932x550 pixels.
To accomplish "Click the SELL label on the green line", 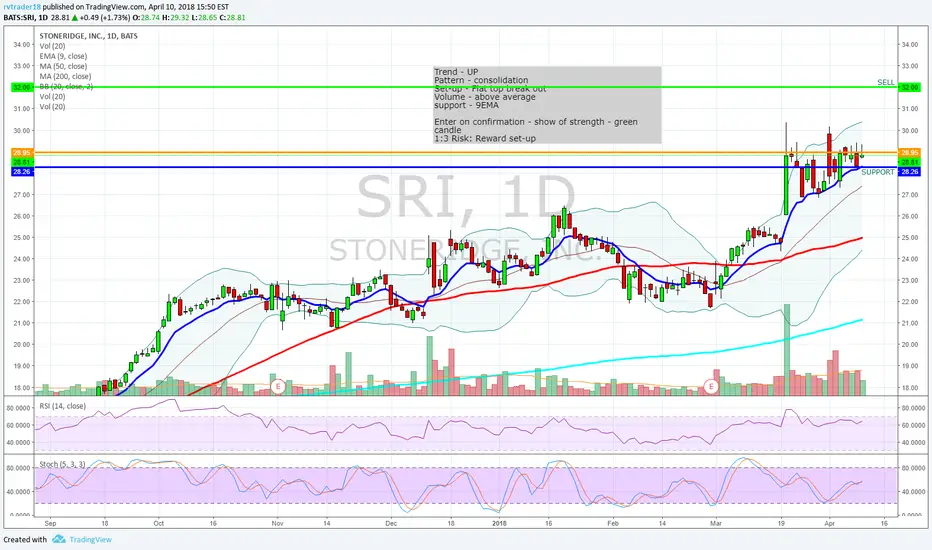I will [x=886, y=82].
